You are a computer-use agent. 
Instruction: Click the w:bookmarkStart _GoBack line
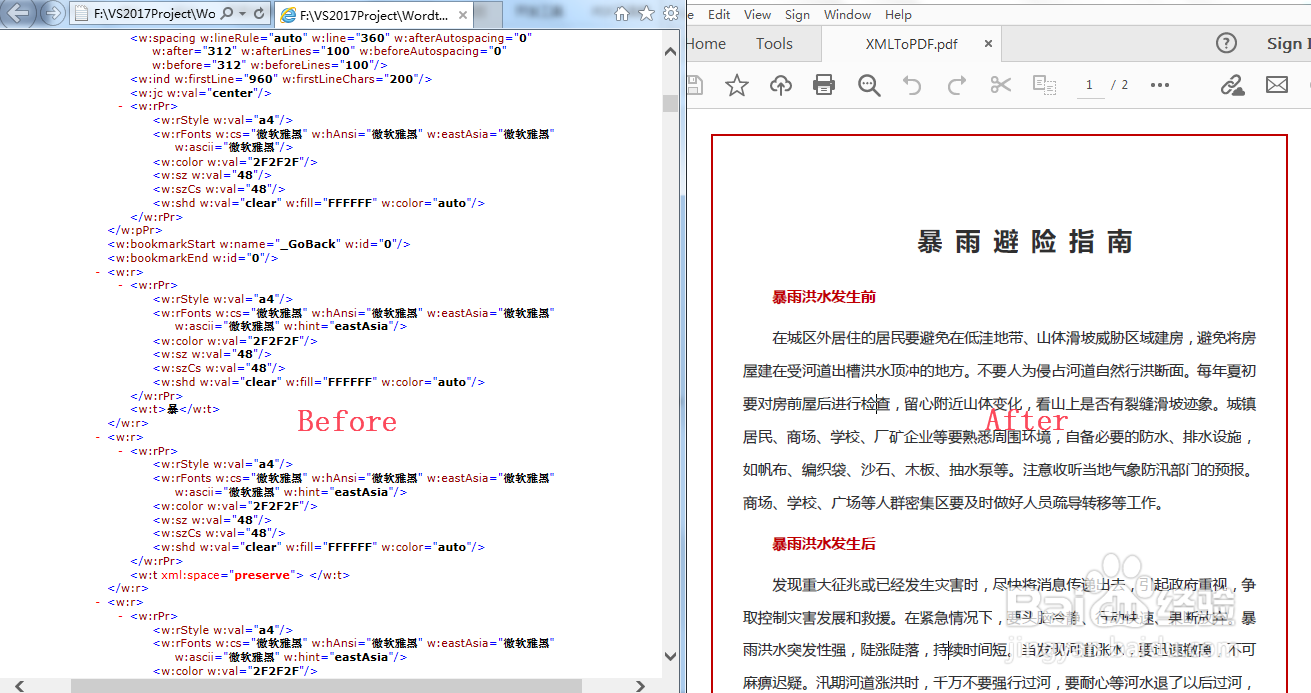(259, 244)
